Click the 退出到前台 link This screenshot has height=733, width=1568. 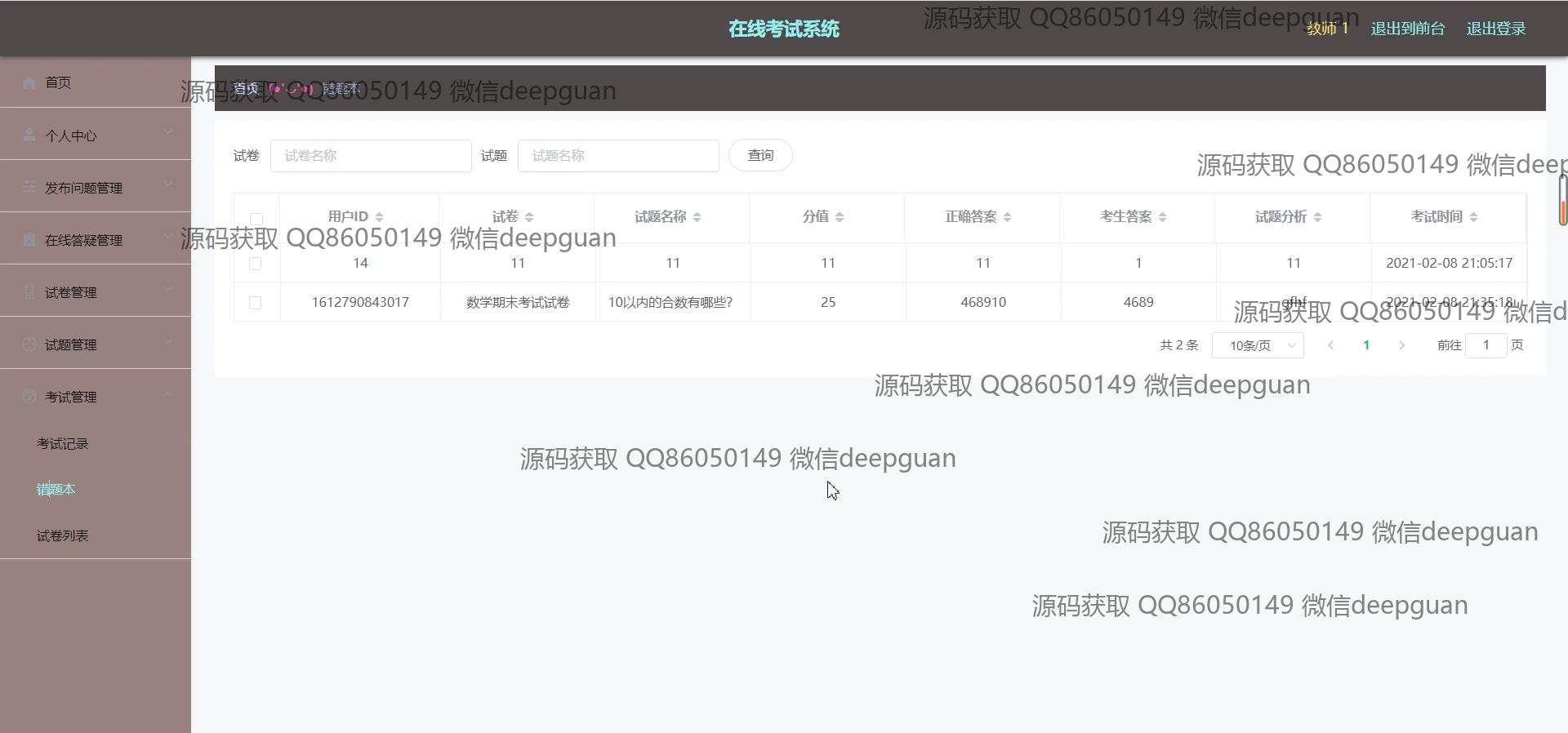pos(1408,29)
